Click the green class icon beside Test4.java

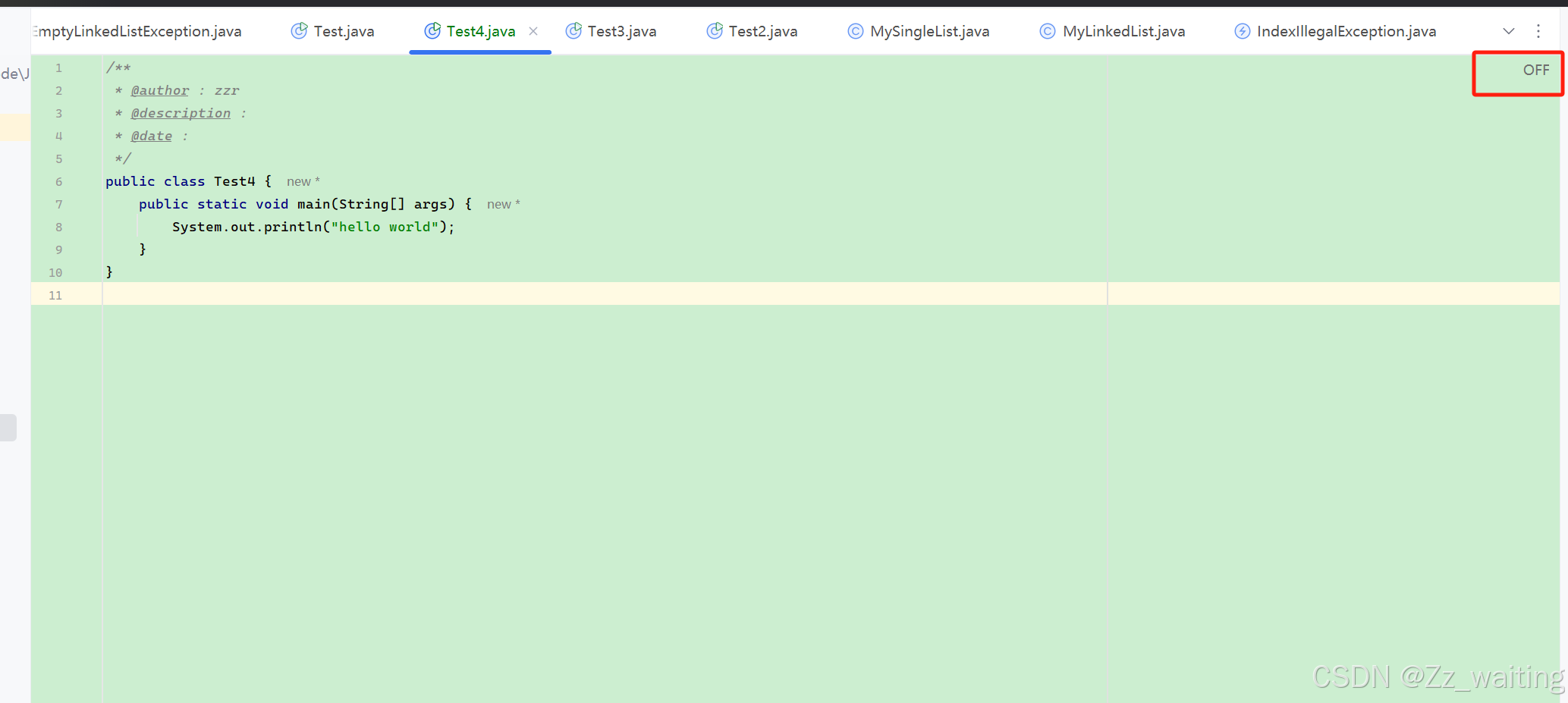[x=432, y=31]
